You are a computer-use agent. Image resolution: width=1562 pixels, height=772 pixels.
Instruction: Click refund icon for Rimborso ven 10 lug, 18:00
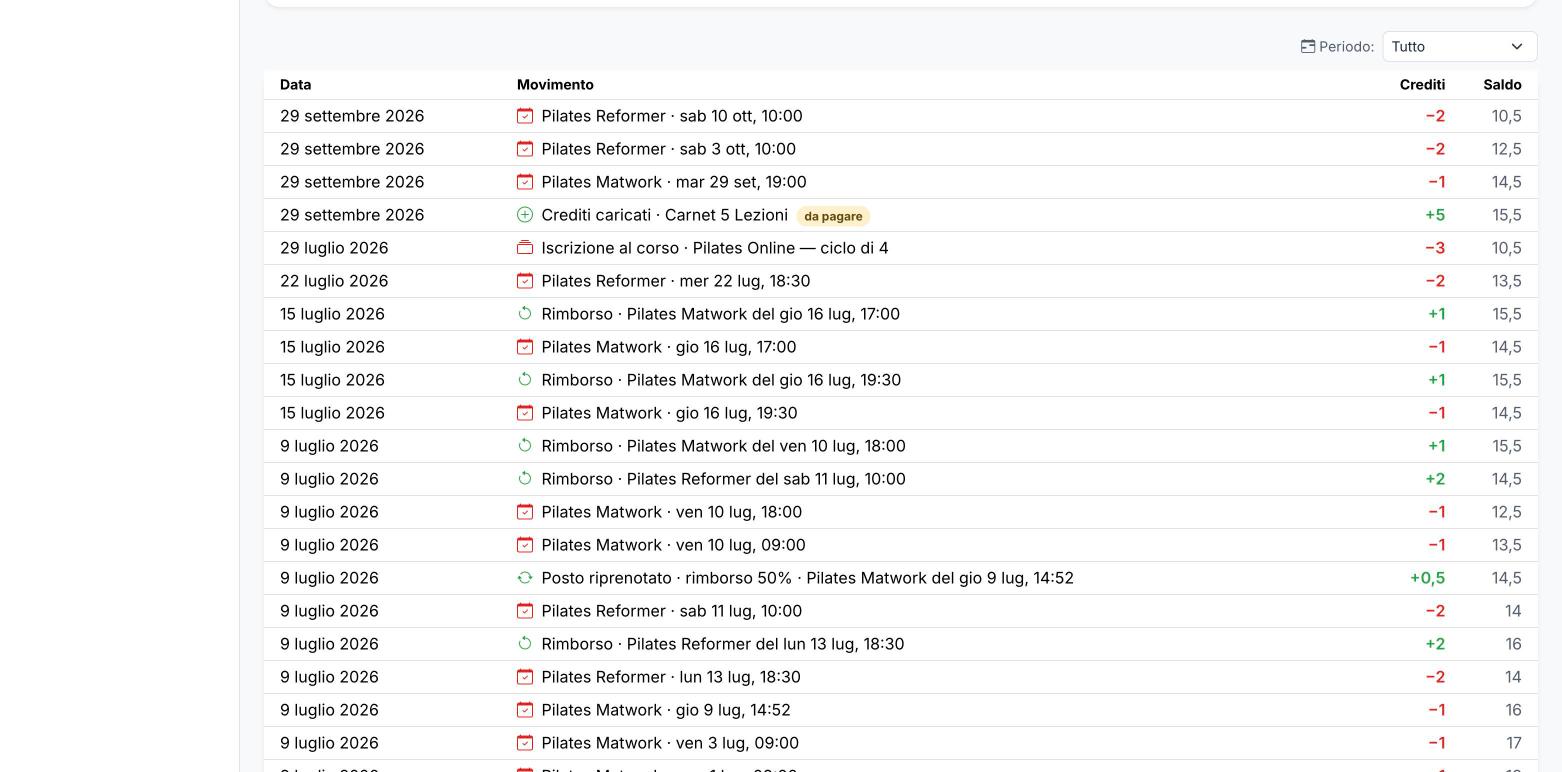(x=525, y=446)
